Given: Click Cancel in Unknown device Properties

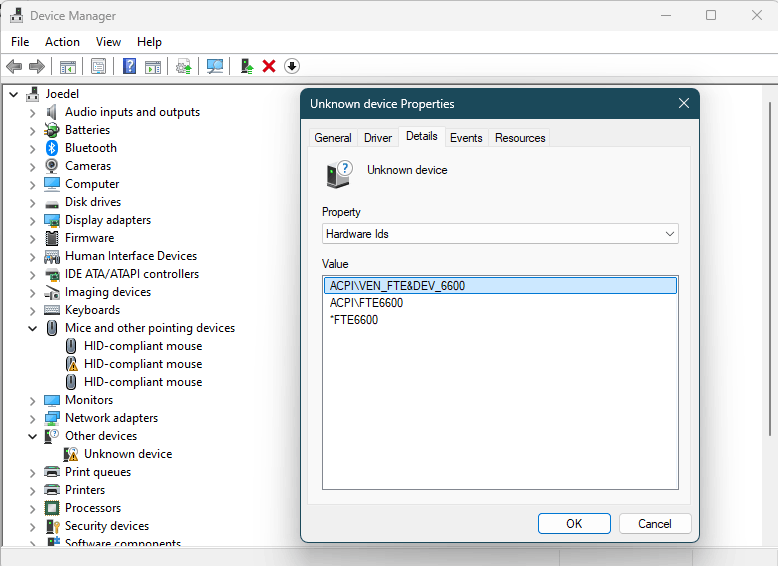Looking at the screenshot, I should coord(654,523).
